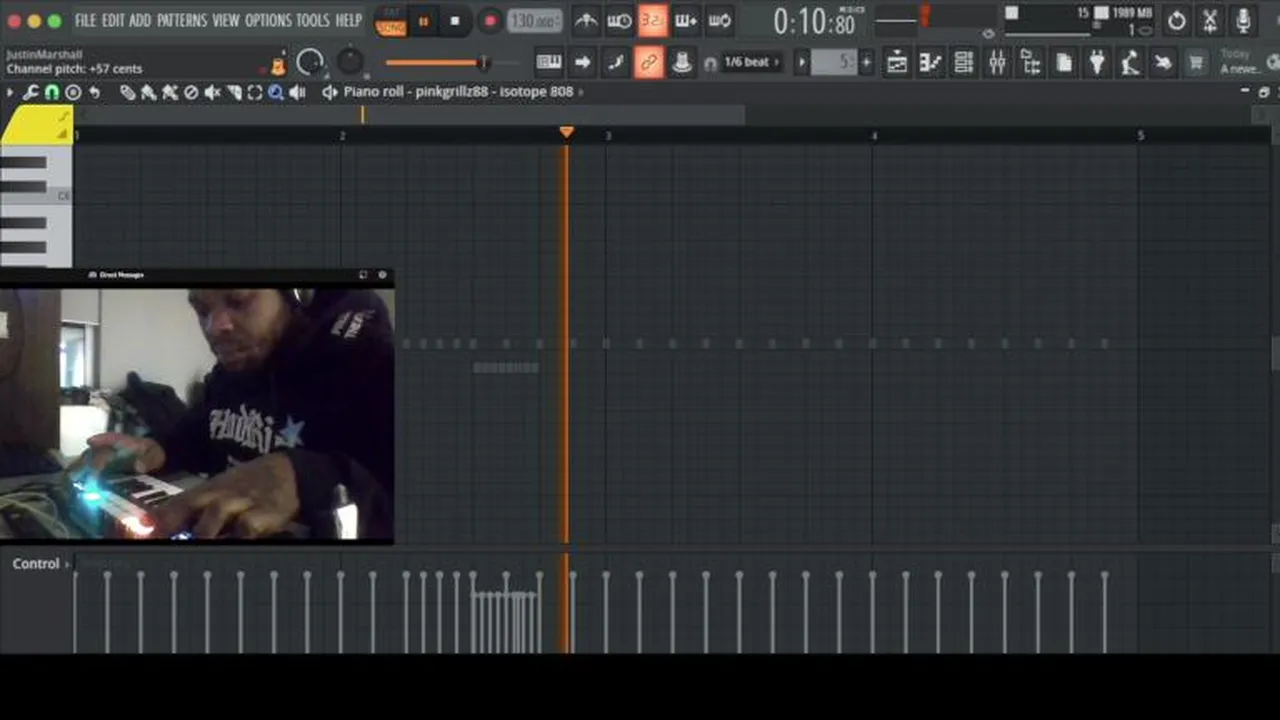Viewport: 1280px width, 720px height.
Task: Toggle step editing arrow button
Action: point(582,63)
